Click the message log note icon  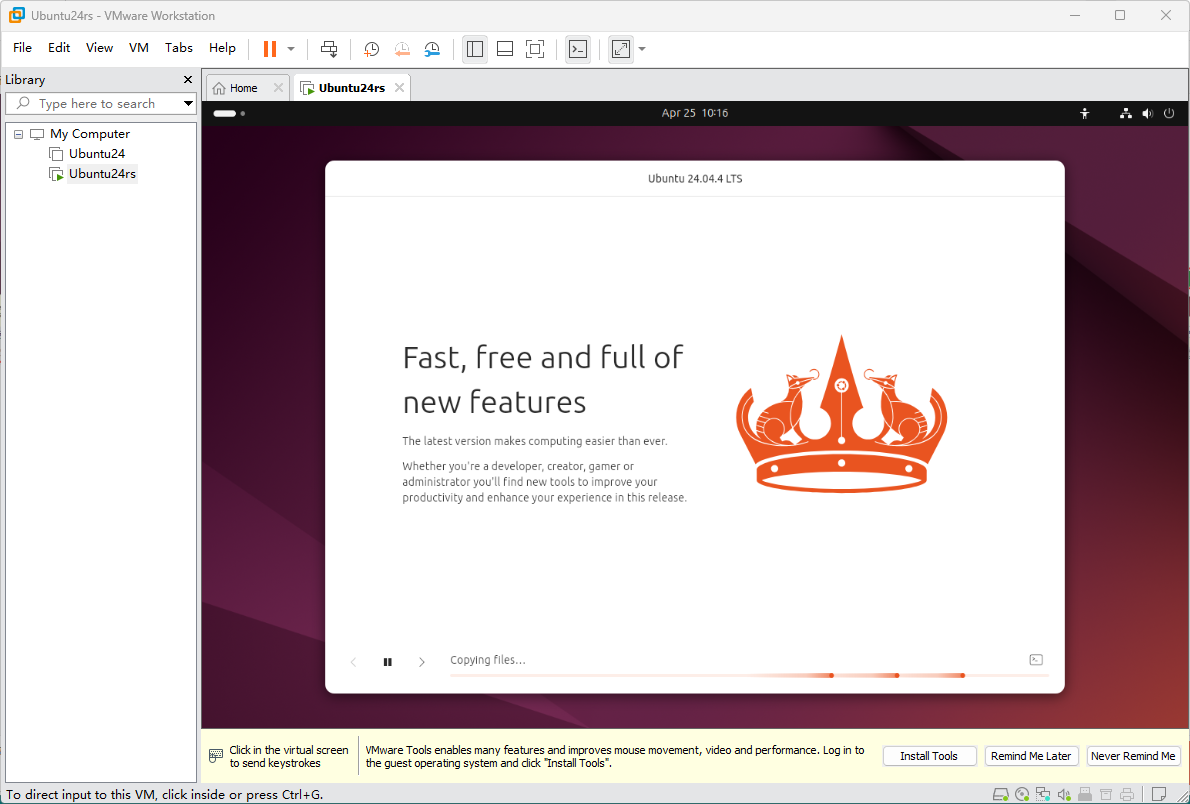1159,794
